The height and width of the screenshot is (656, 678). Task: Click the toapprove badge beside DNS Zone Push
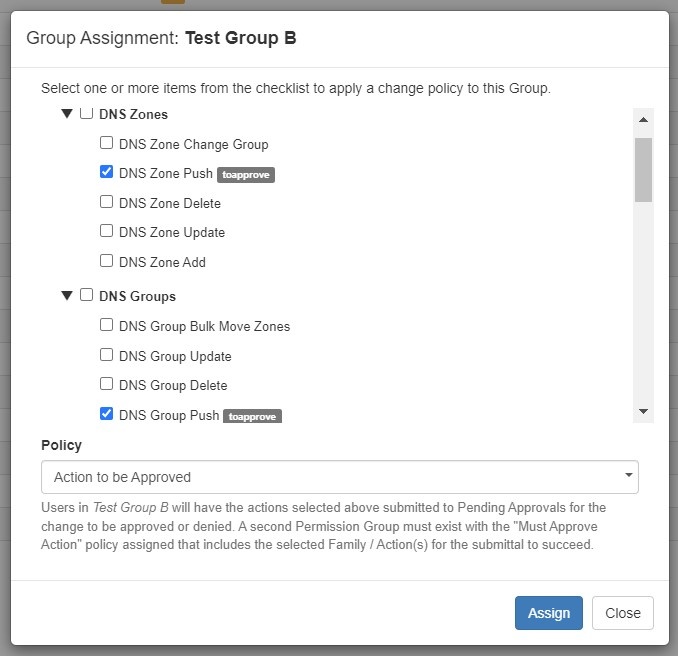click(x=245, y=174)
